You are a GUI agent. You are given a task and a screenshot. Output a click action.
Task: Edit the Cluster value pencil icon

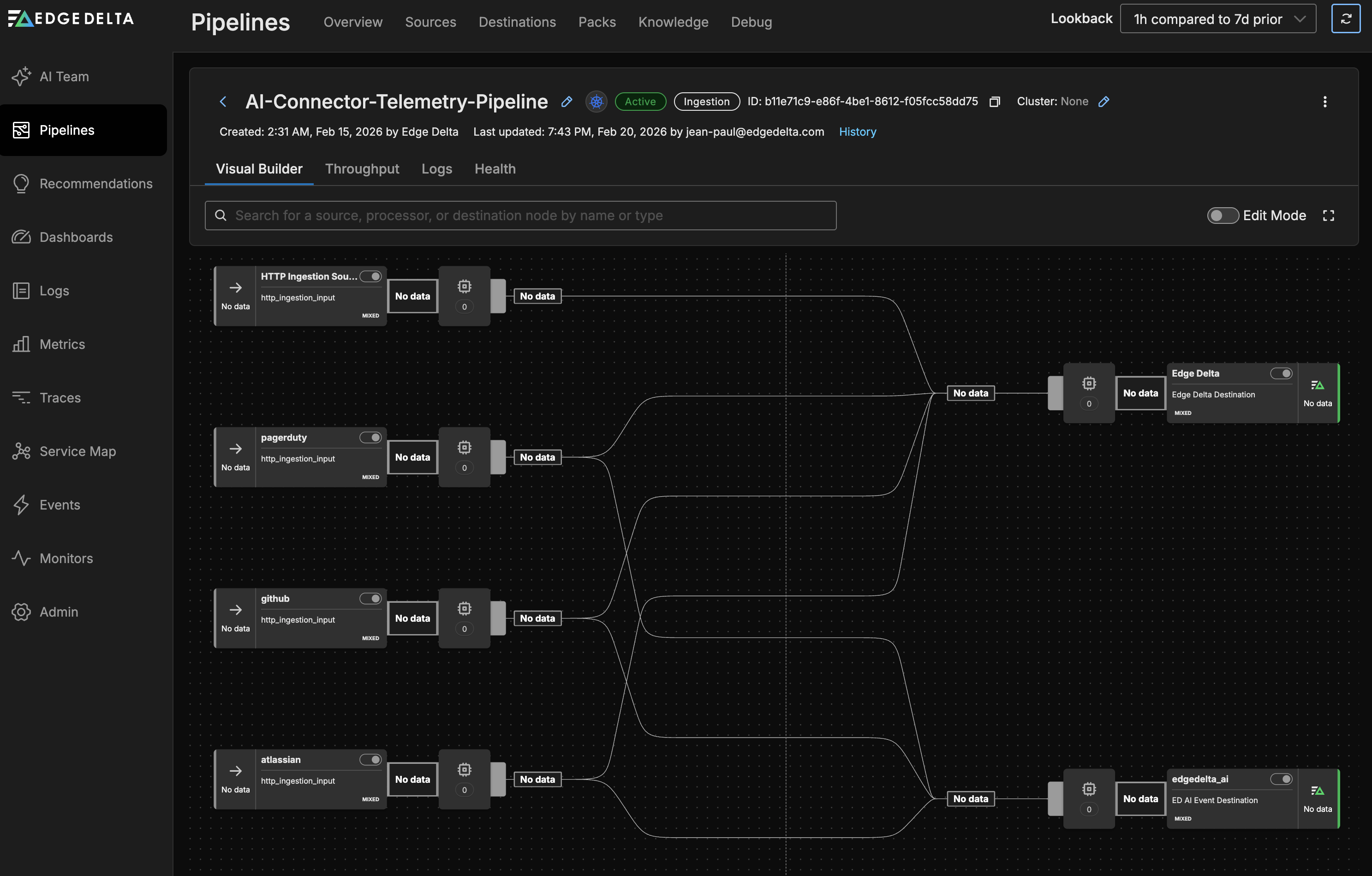[1104, 102]
